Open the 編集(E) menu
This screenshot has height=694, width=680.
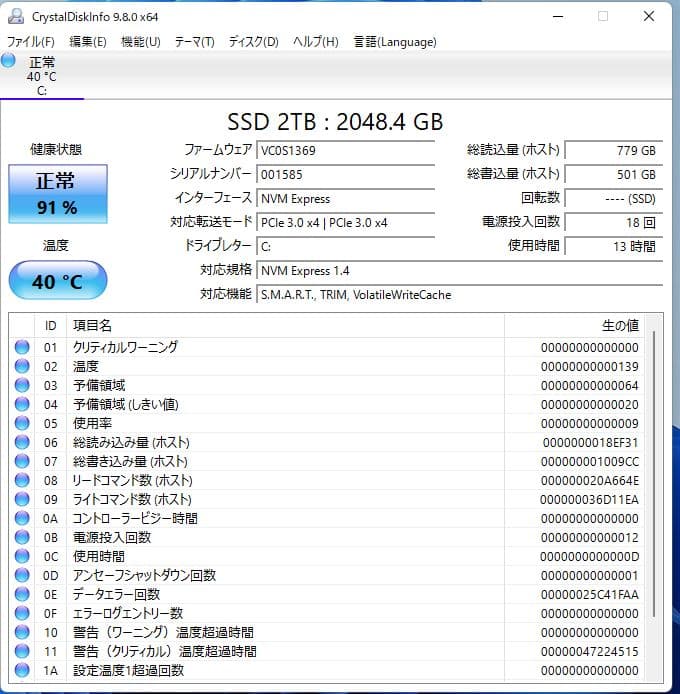pyautogui.click(x=88, y=42)
